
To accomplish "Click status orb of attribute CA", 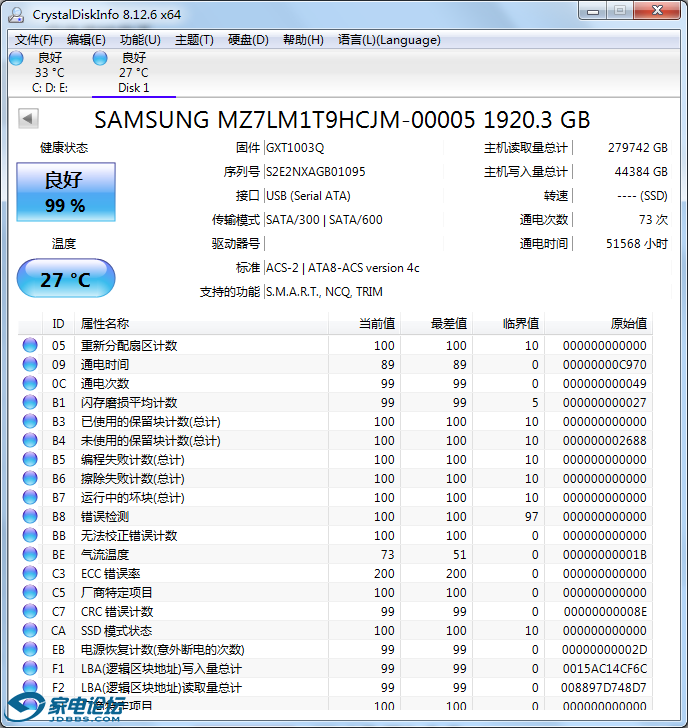I will tap(30, 630).
